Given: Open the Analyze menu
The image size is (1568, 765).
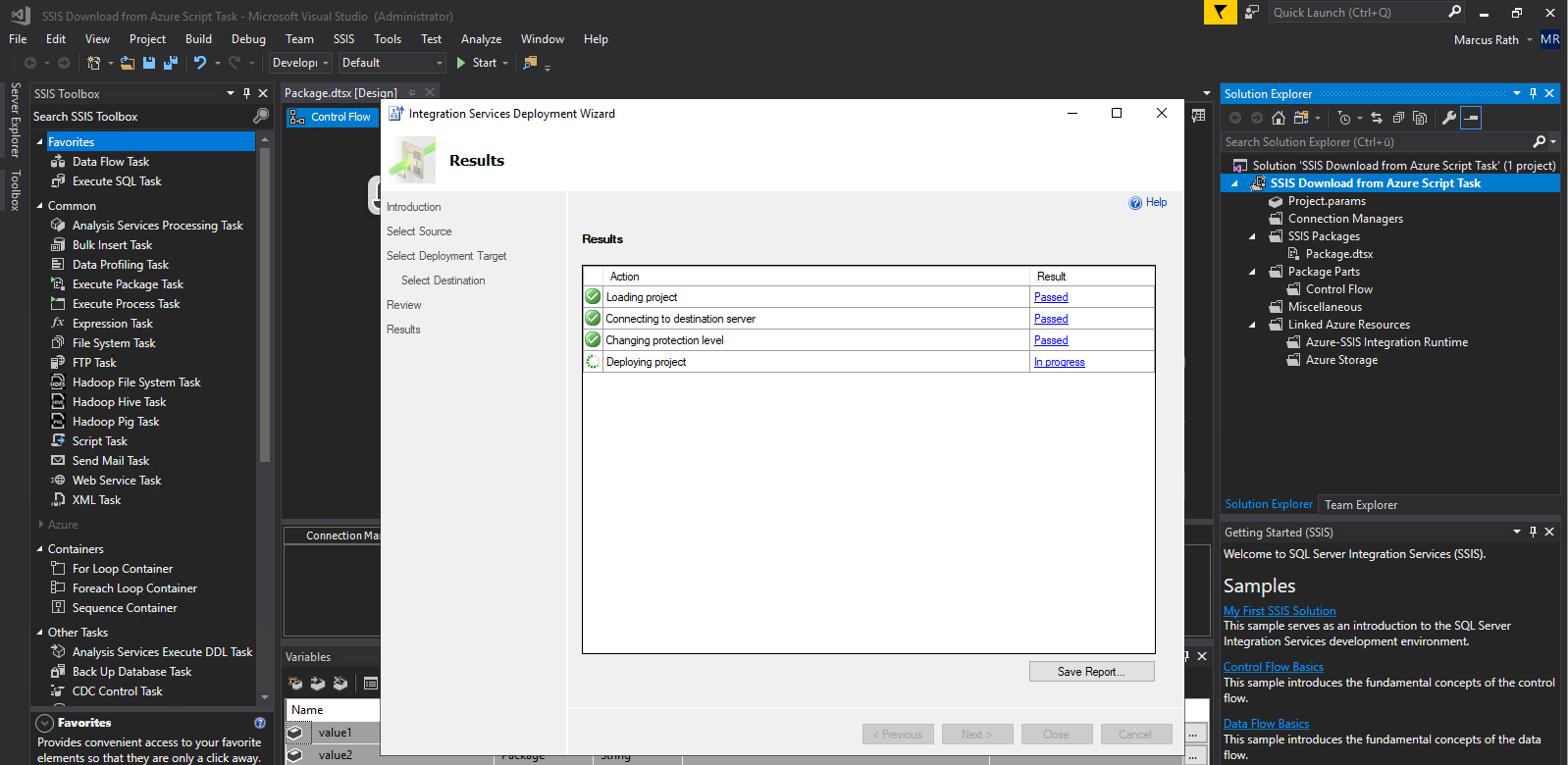Looking at the screenshot, I should [x=481, y=39].
